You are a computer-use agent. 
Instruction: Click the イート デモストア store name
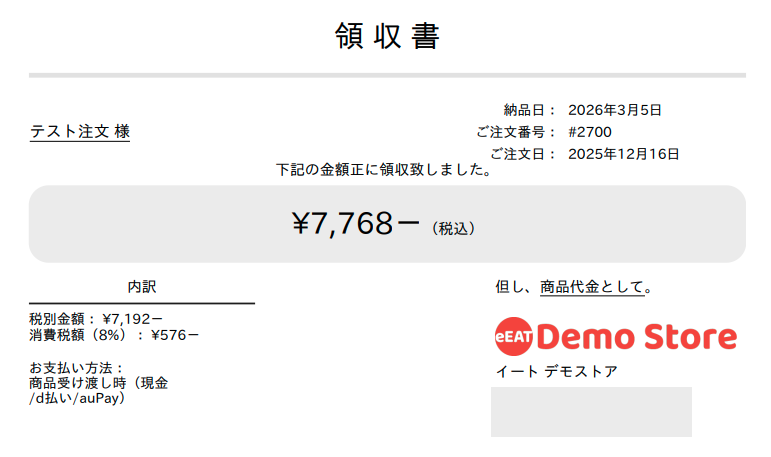click(556, 372)
